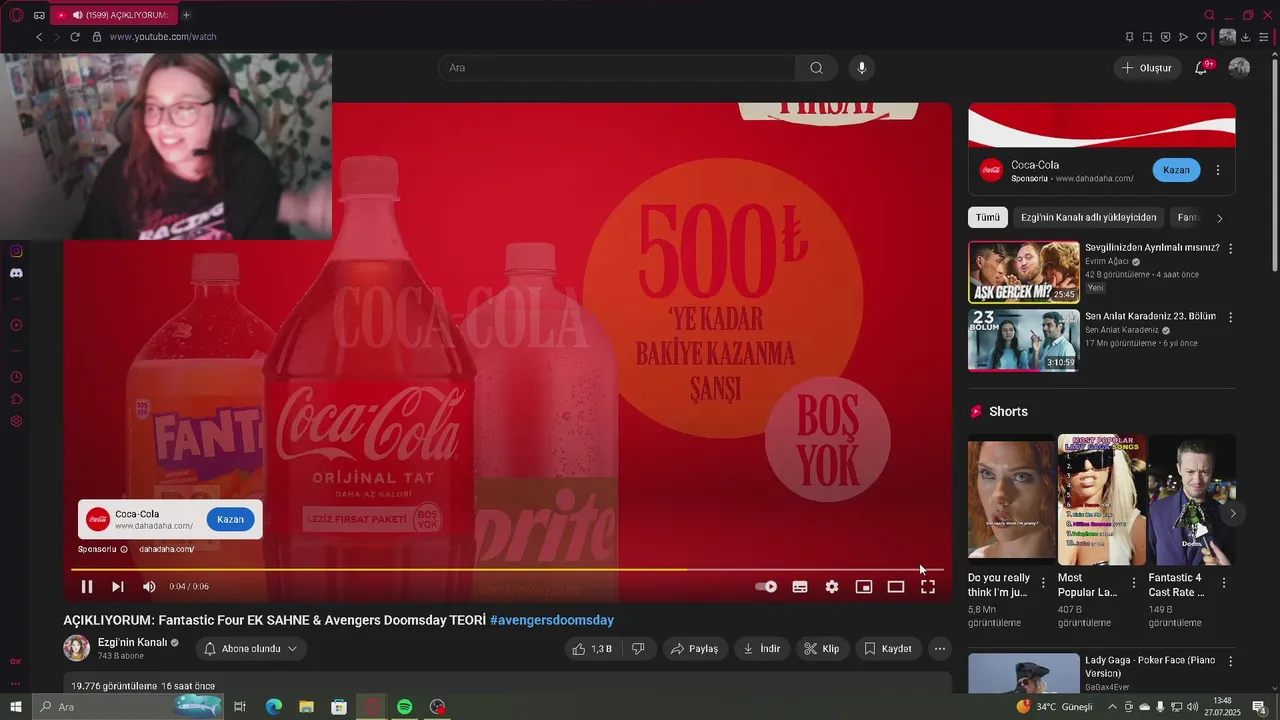Click the YouTube search magnifier button
Image resolution: width=1280 pixels, height=720 pixels.
click(817, 68)
